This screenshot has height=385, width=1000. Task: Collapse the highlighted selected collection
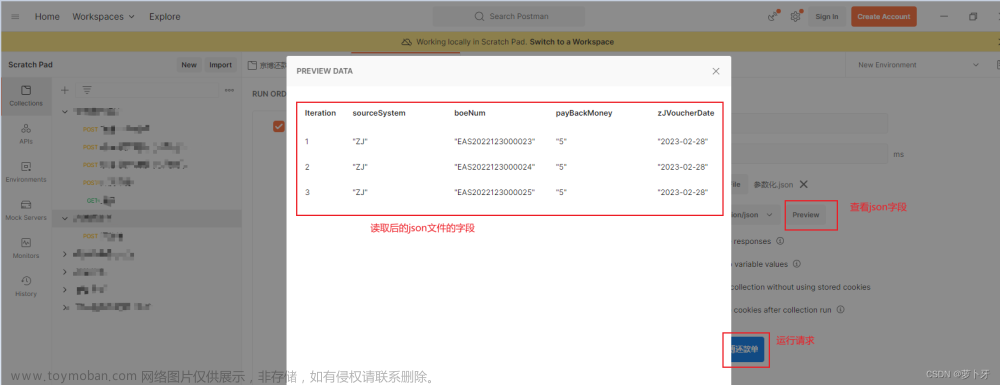click(x=64, y=219)
